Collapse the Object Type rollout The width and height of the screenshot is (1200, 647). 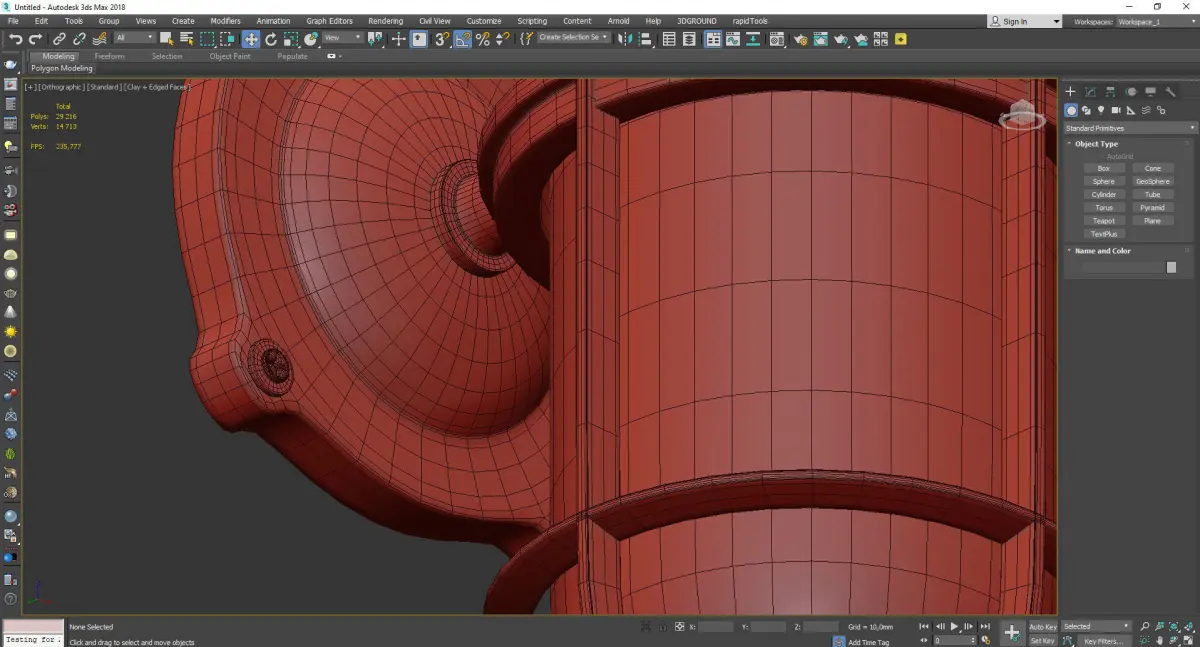point(1096,144)
